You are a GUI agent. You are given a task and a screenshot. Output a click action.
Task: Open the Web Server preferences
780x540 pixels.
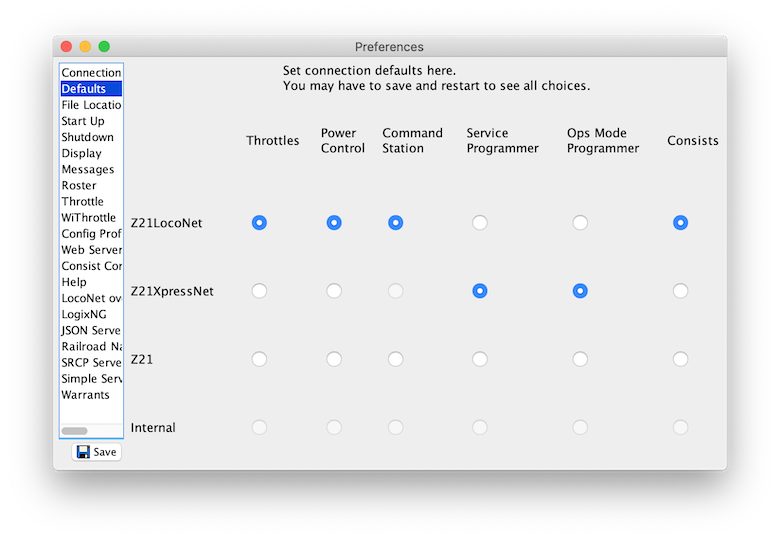pyautogui.click(x=91, y=250)
